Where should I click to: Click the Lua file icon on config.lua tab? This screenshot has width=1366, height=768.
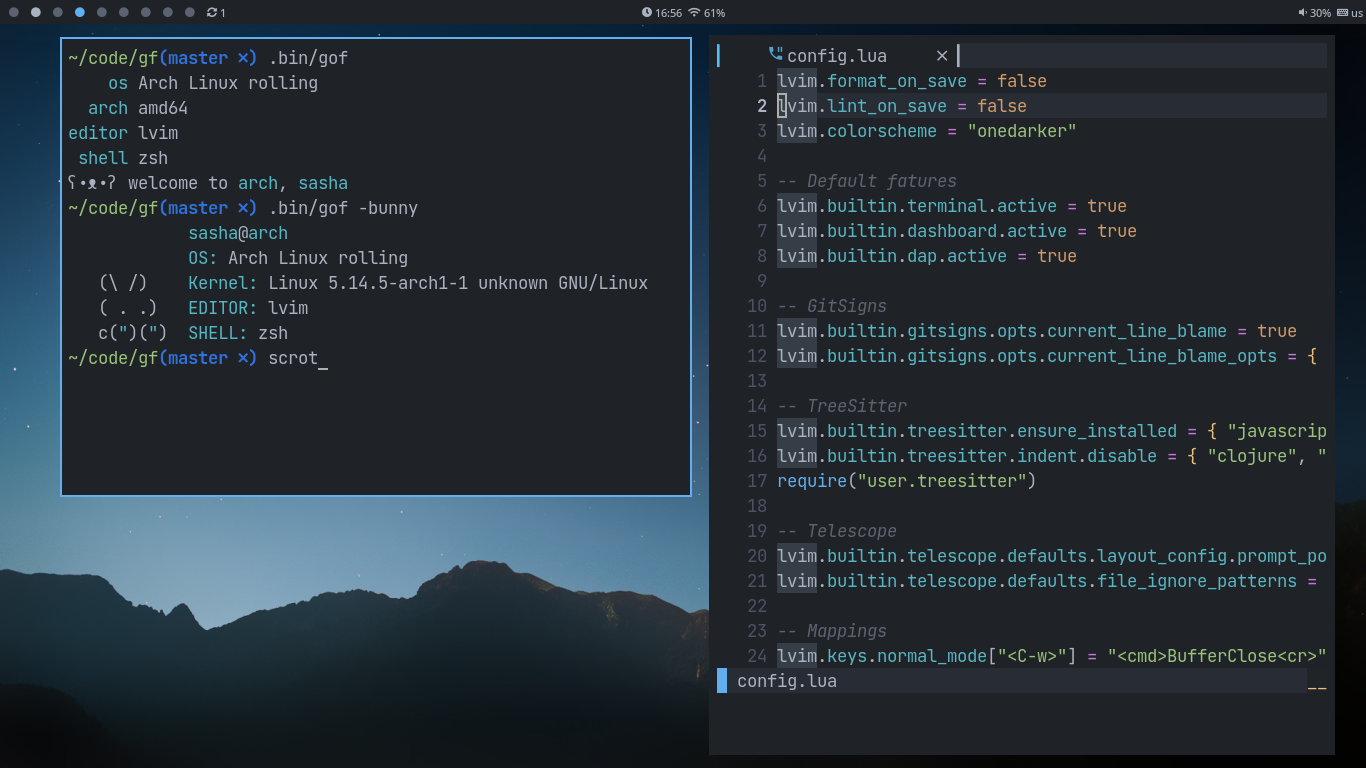(x=776, y=55)
